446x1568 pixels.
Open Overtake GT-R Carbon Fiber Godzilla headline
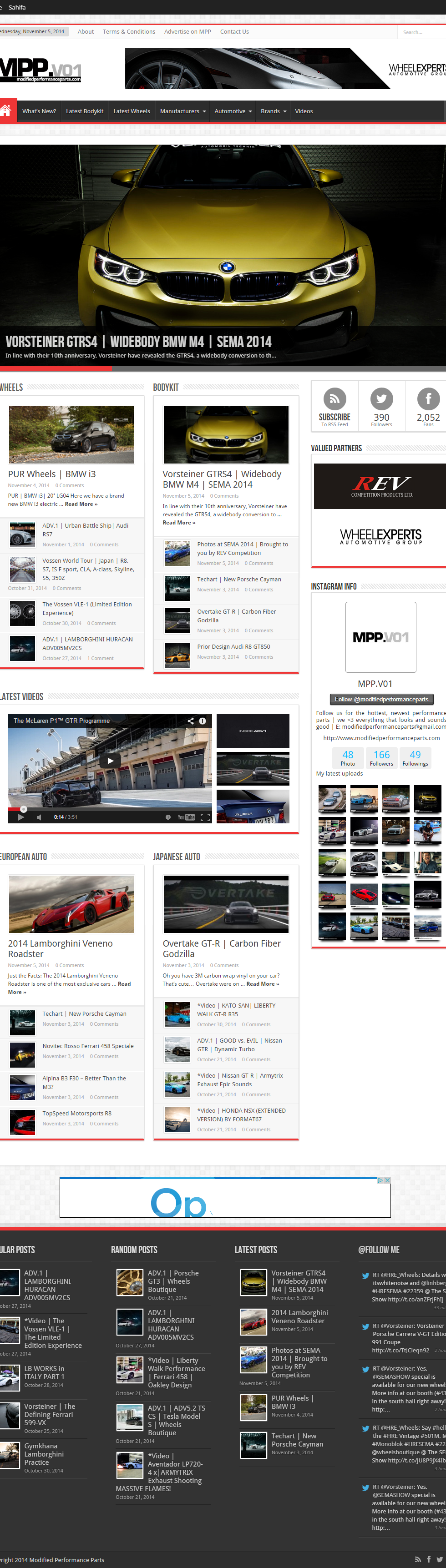coord(222,948)
